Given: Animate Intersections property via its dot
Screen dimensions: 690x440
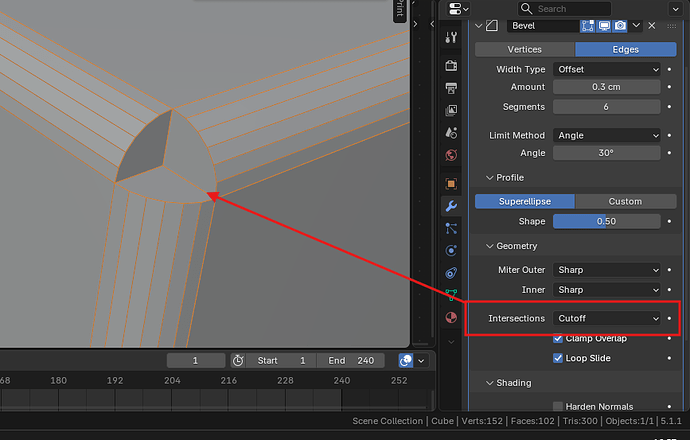Looking at the screenshot, I should pos(669,318).
